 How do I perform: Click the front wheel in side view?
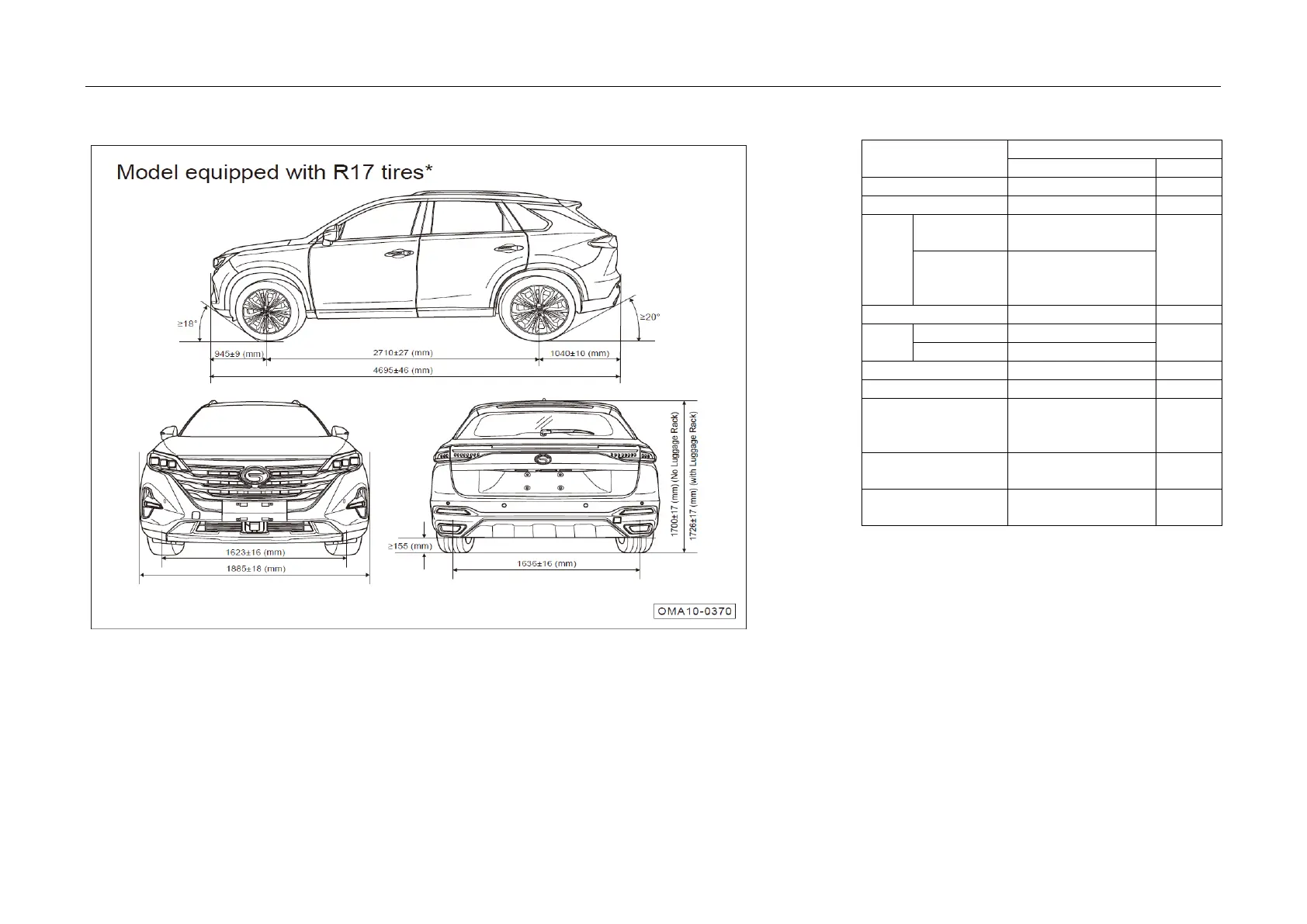pyautogui.click(x=266, y=311)
